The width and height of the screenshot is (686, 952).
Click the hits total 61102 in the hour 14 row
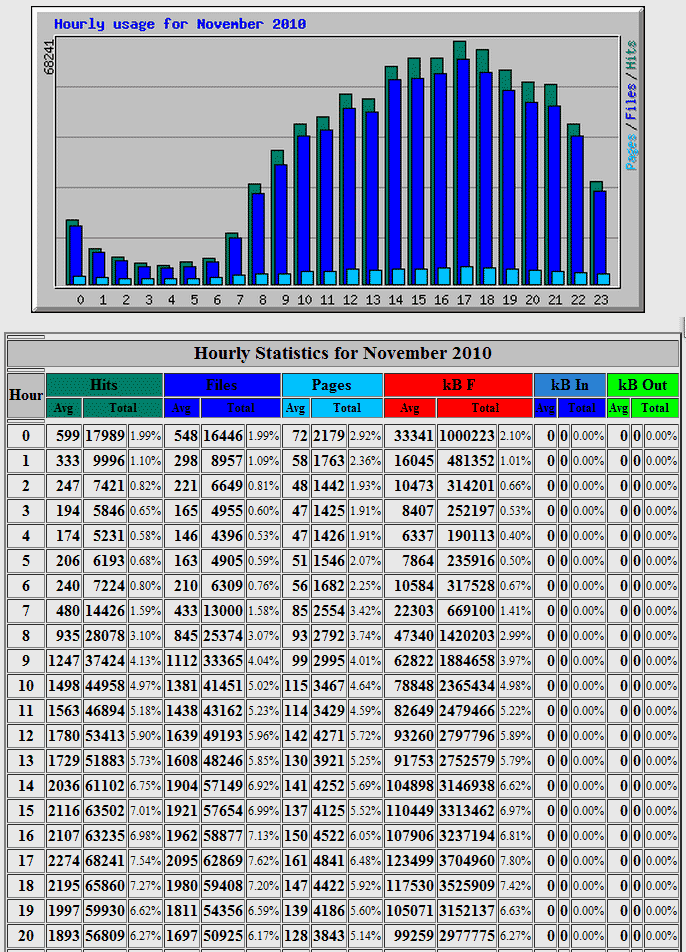[x=105, y=786]
